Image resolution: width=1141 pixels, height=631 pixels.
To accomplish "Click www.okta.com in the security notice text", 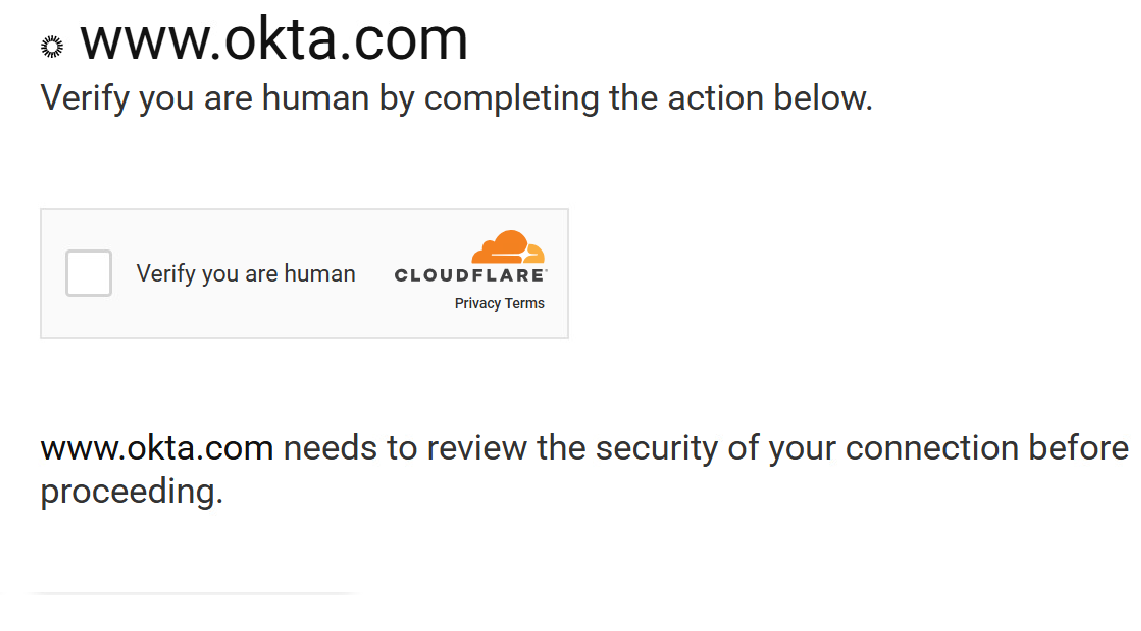I will coord(156,448).
